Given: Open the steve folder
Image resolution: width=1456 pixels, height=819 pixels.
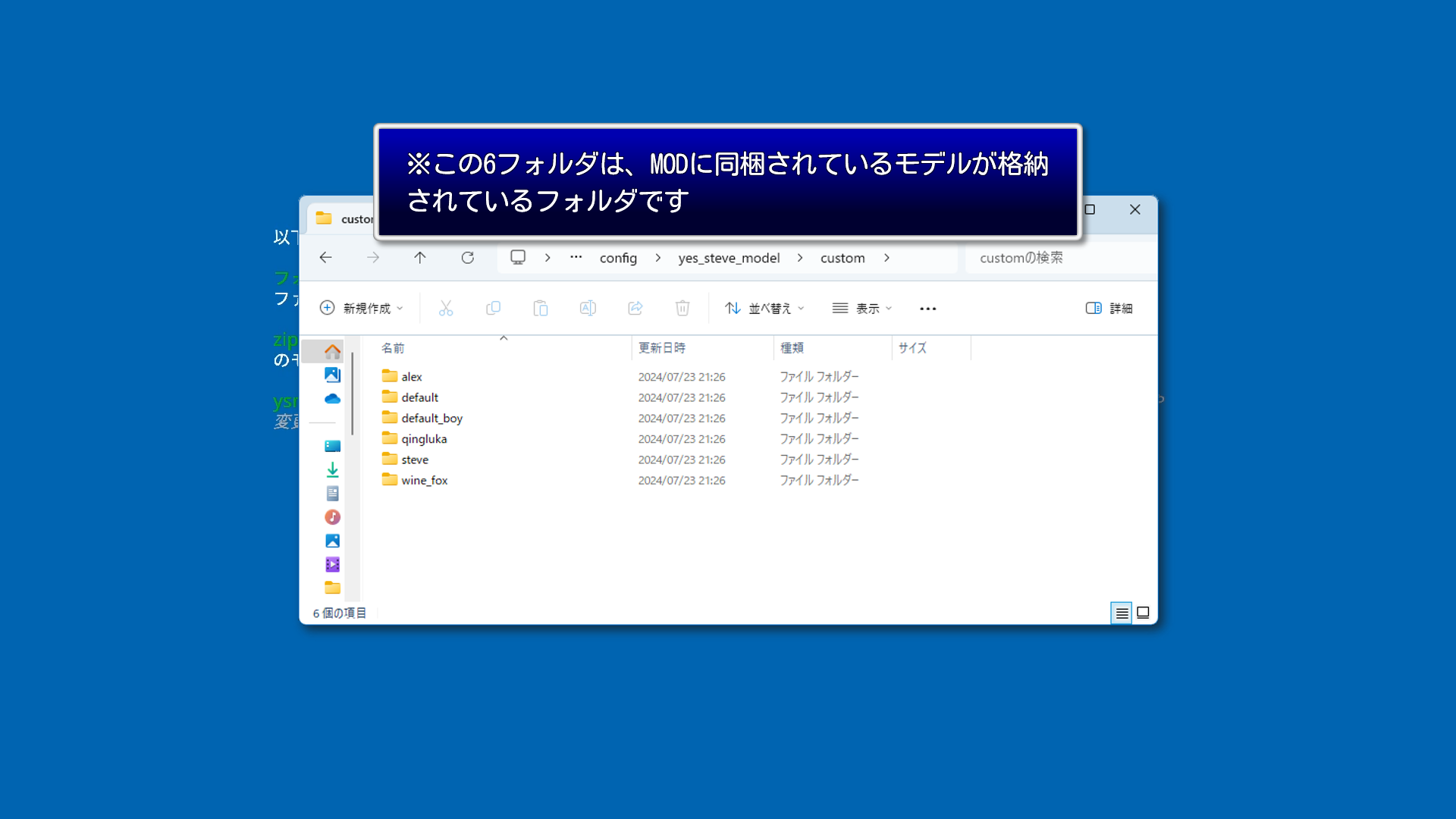Looking at the screenshot, I should click(x=416, y=459).
